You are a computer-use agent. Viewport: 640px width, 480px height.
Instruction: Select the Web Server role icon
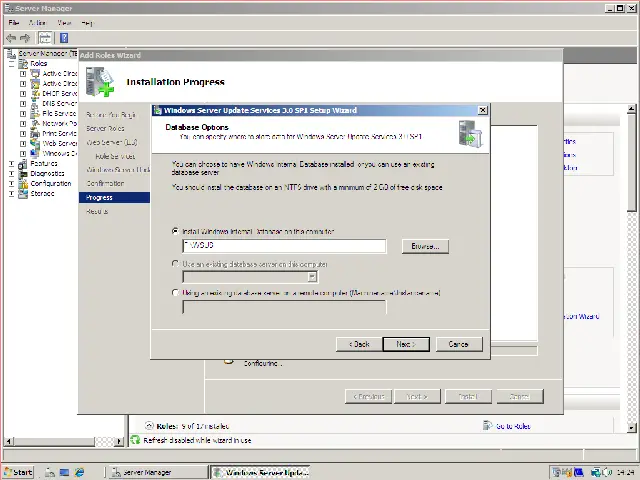click(x=36, y=143)
